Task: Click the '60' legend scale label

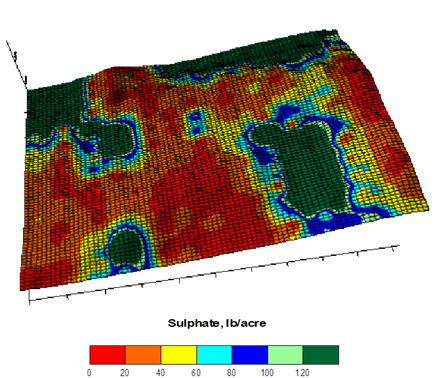Action: (x=196, y=372)
